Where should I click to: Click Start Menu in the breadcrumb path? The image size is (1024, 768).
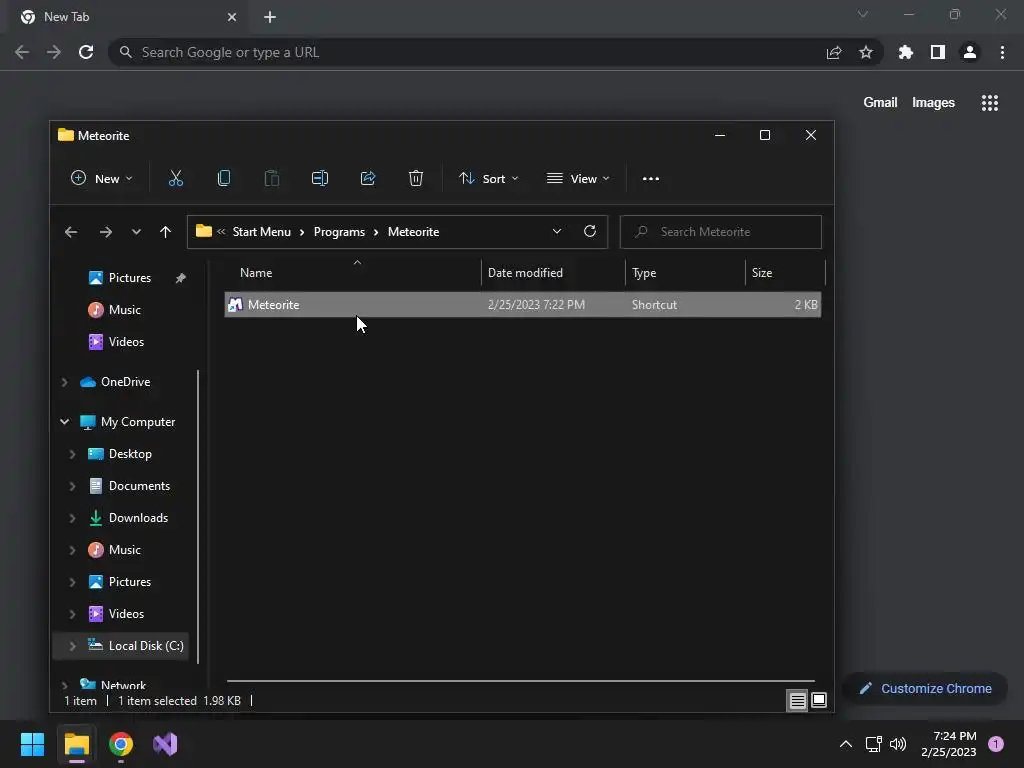click(x=262, y=232)
